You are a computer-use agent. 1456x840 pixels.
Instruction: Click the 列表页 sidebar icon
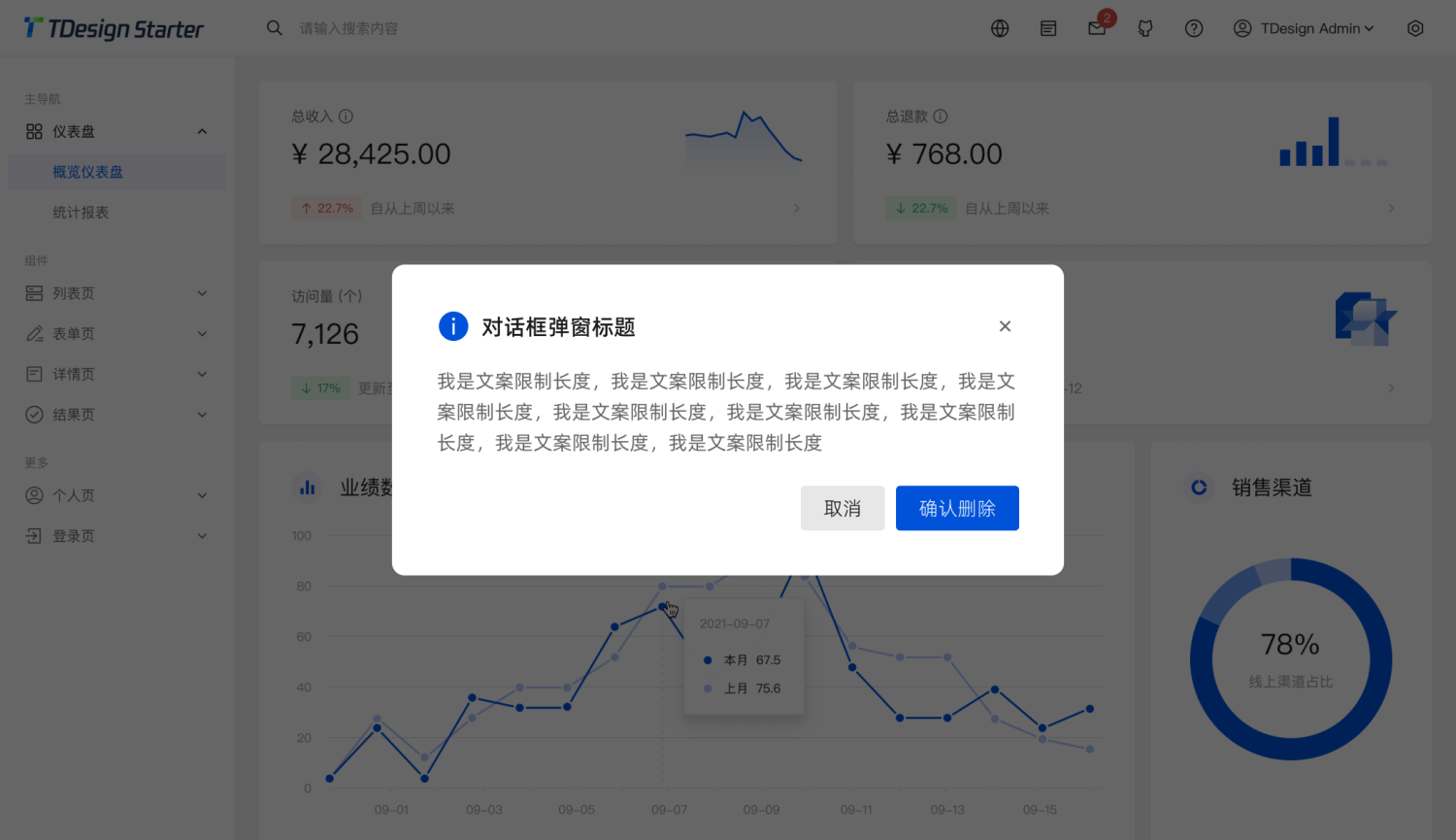click(33, 292)
